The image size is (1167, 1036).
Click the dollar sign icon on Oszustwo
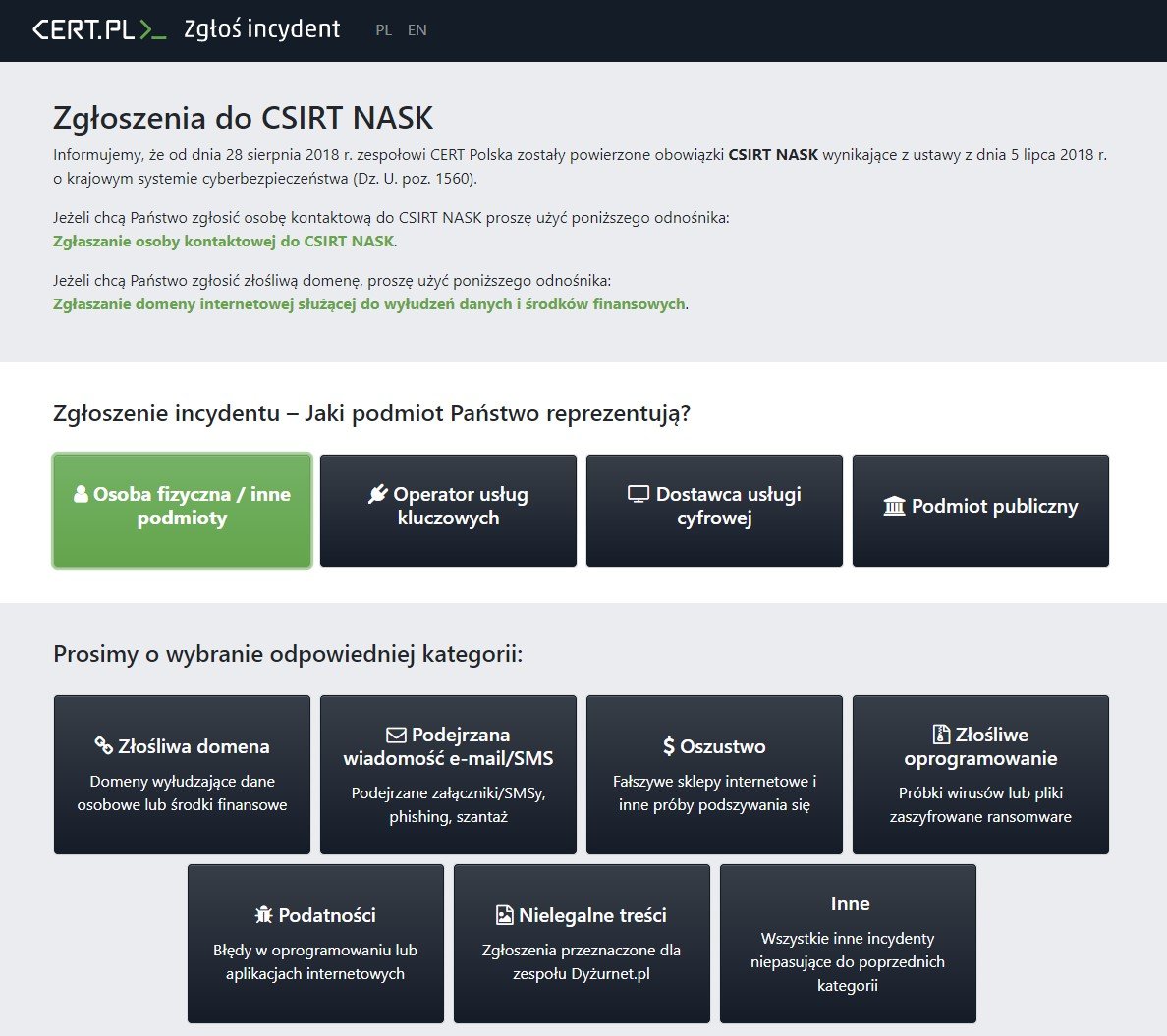pyautogui.click(x=669, y=745)
